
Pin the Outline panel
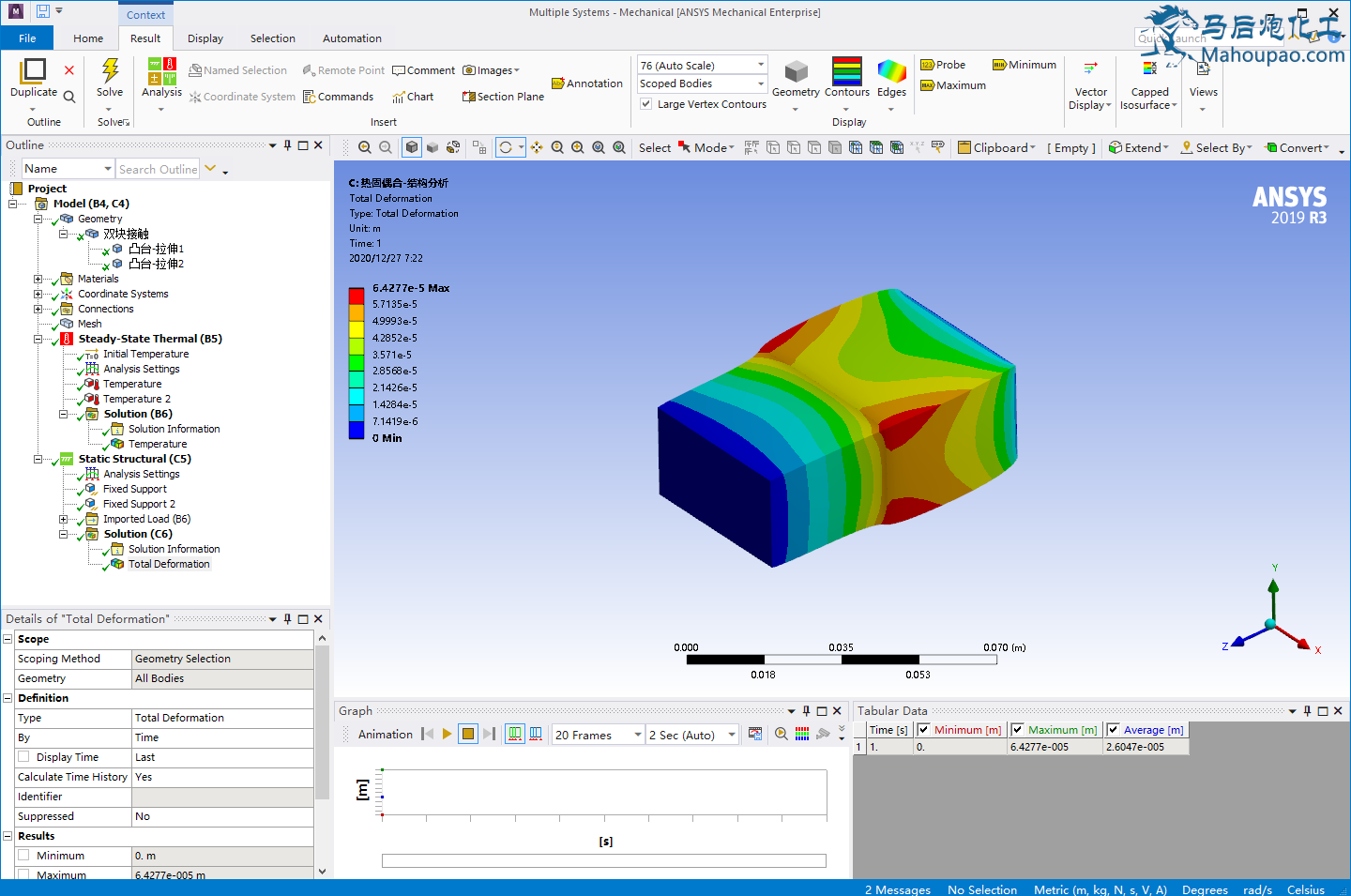click(x=288, y=145)
